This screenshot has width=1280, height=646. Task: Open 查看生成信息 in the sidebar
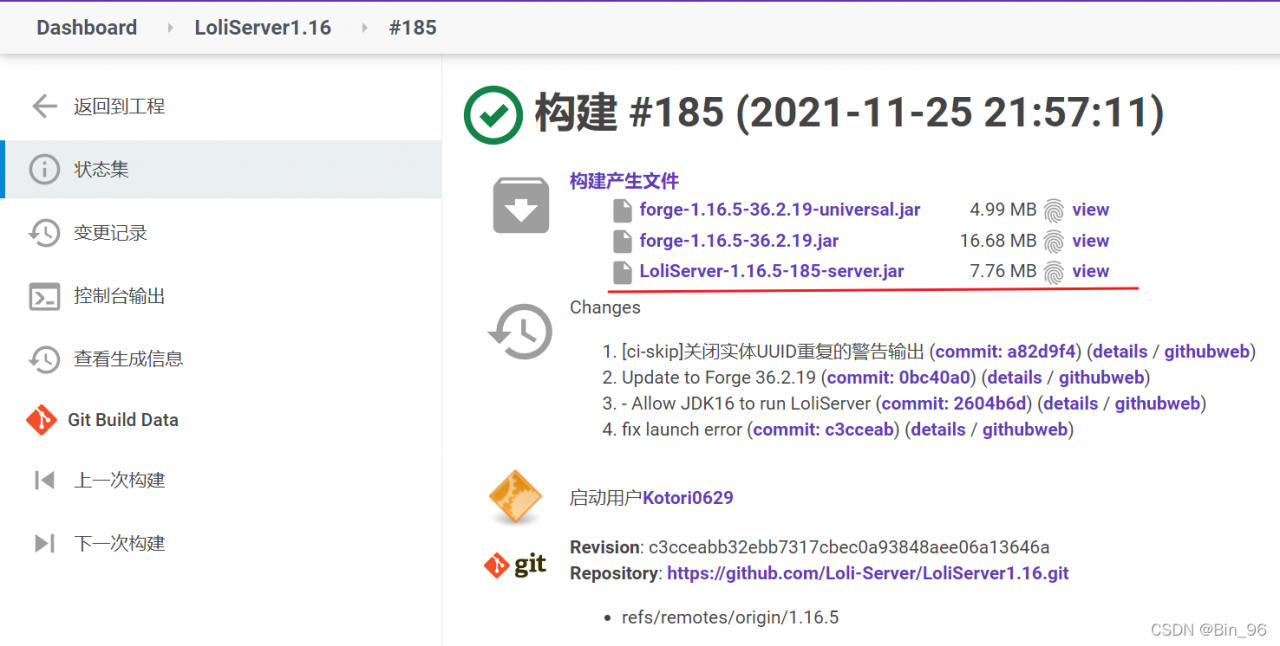click(x=128, y=359)
